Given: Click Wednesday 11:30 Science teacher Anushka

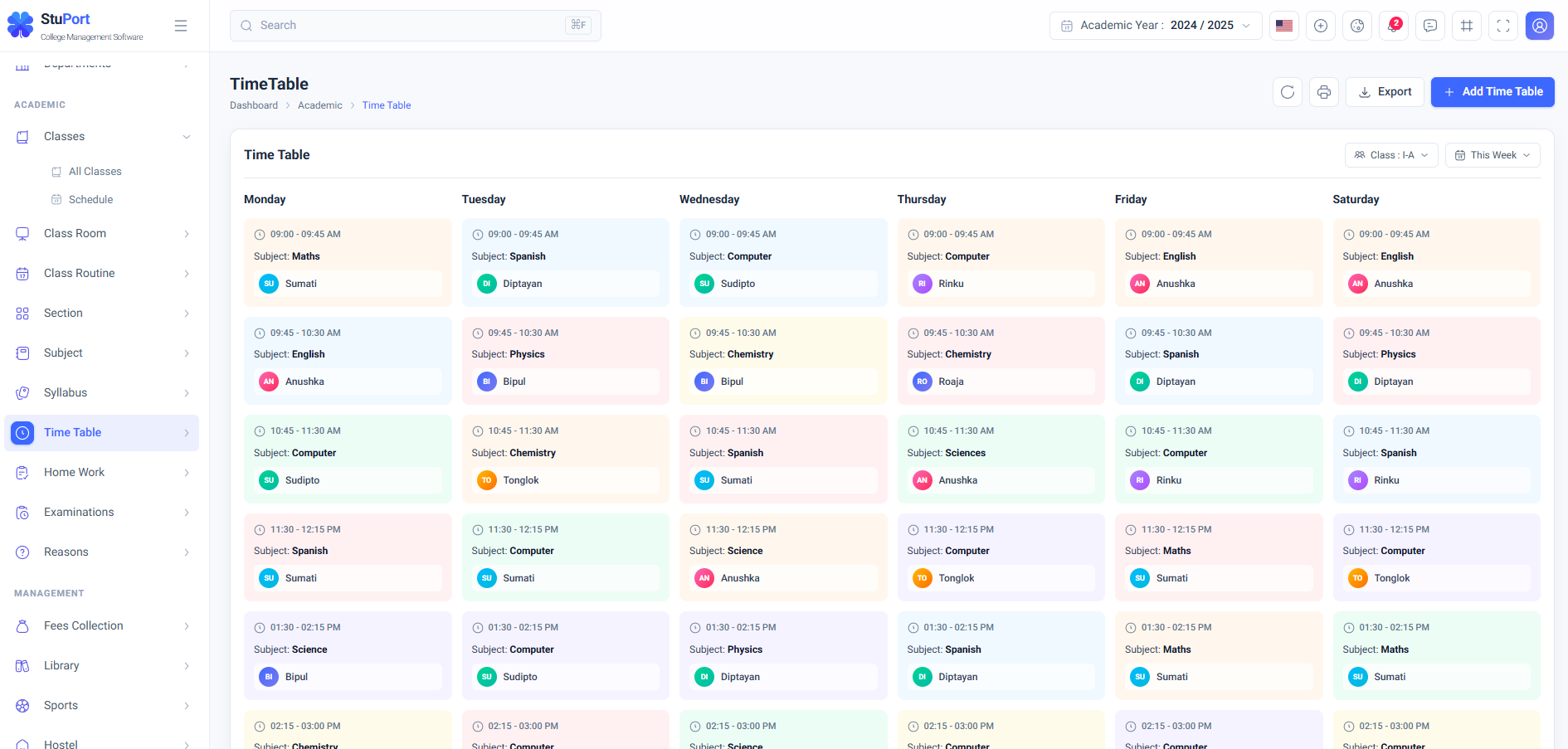Looking at the screenshot, I should click(x=783, y=578).
